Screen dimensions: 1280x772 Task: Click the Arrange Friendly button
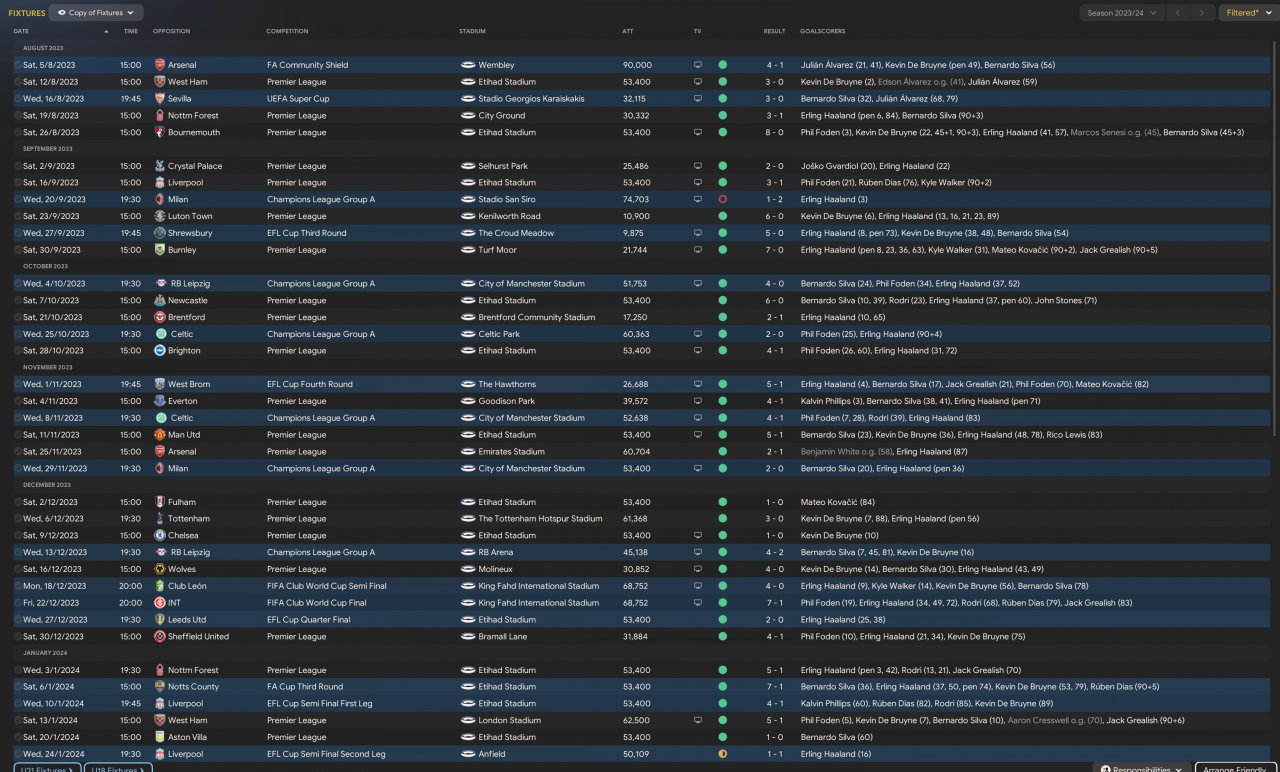1236,769
